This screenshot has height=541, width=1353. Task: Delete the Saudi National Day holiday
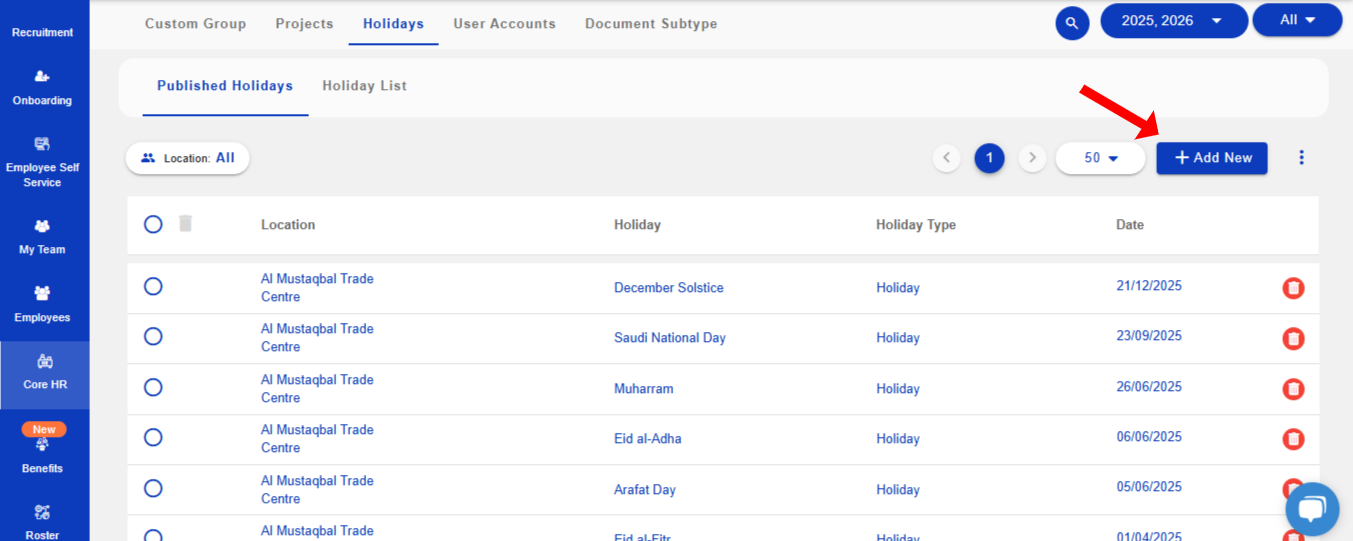(x=1293, y=338)
